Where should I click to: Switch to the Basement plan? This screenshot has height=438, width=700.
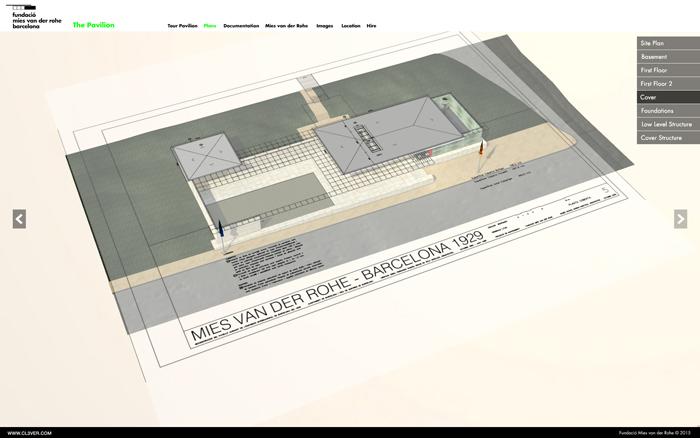tap(667, 57)
